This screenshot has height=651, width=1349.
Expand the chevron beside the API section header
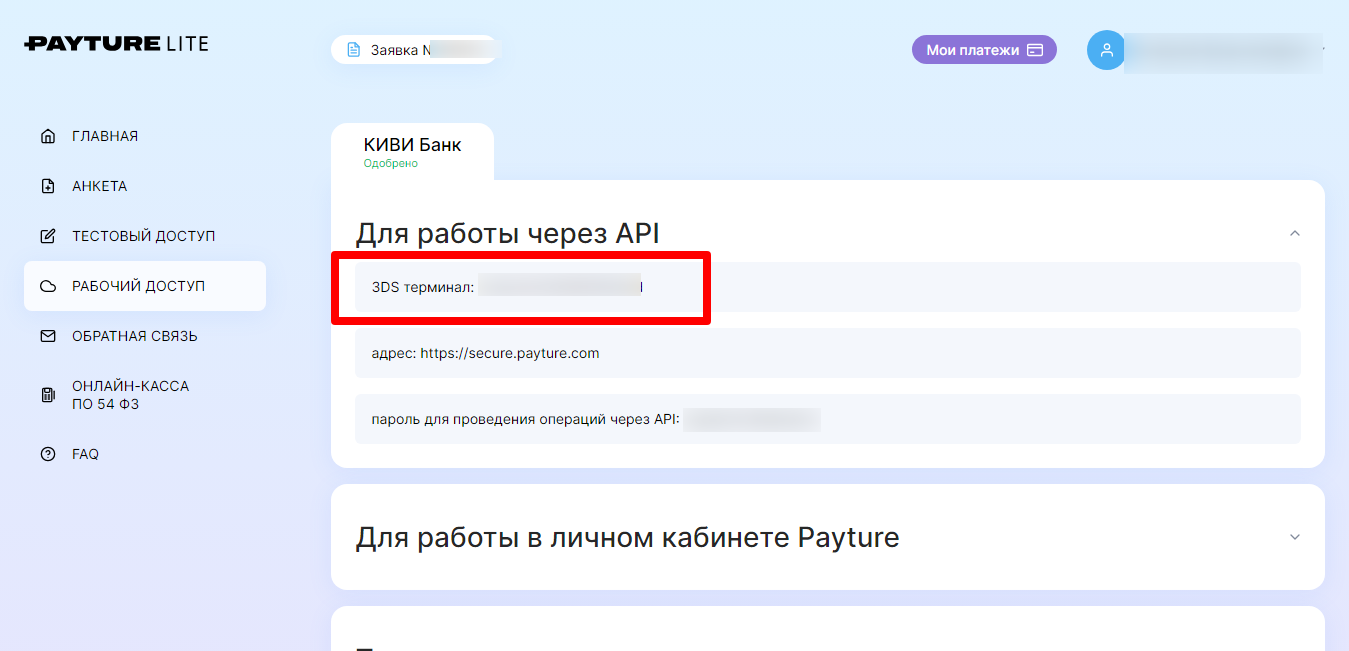1294,232
